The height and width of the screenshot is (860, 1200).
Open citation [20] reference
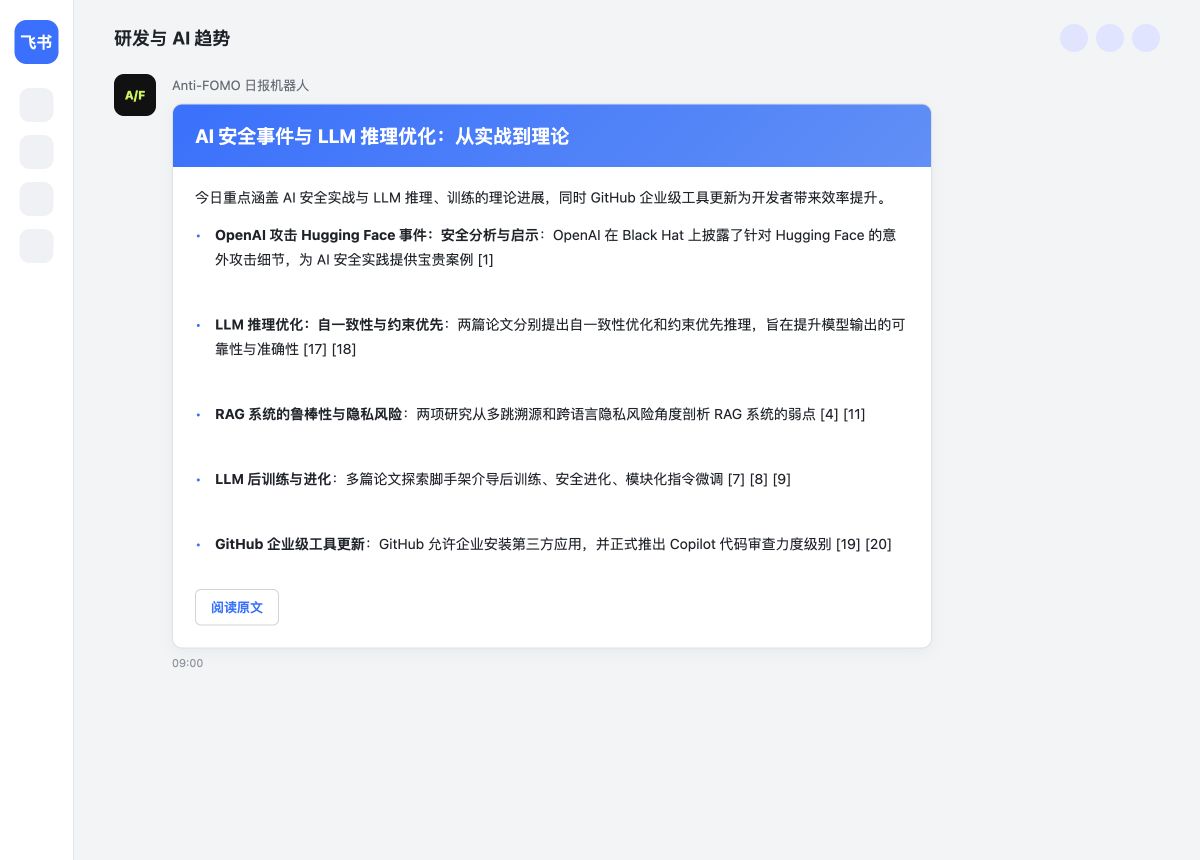(x=878, y=544)
